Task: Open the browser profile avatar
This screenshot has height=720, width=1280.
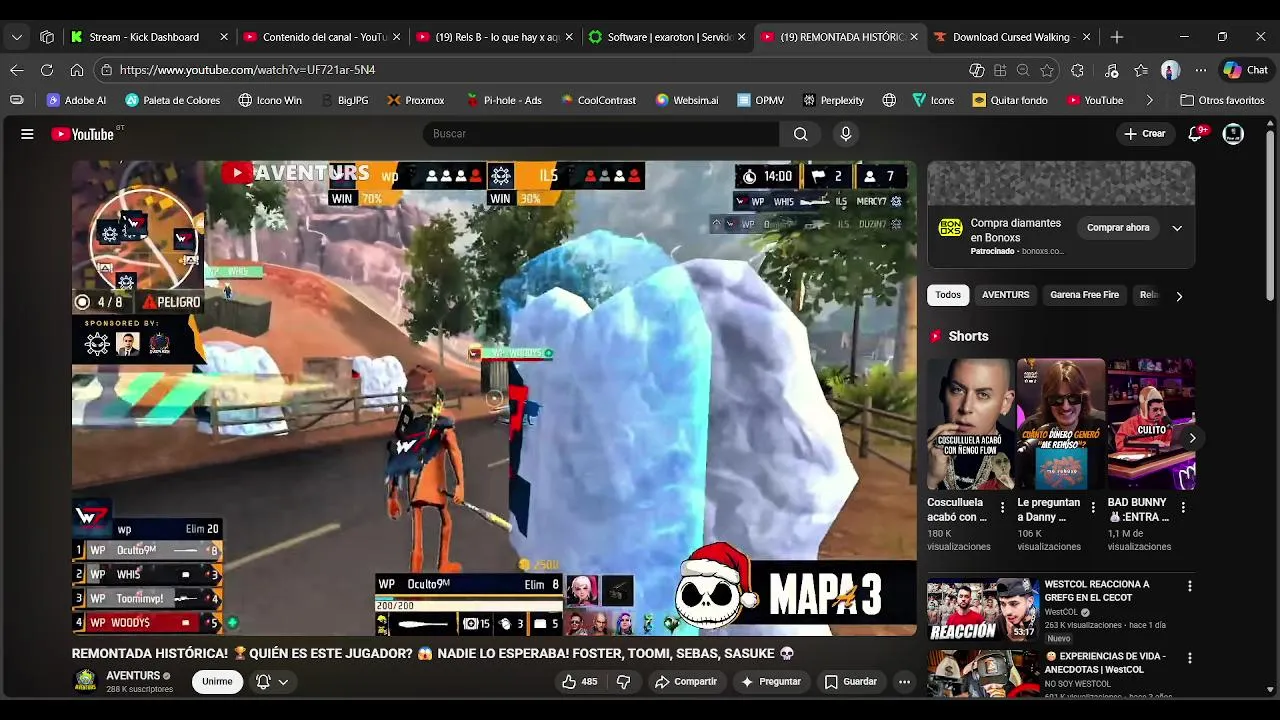Action: (x=1171, y=70)
